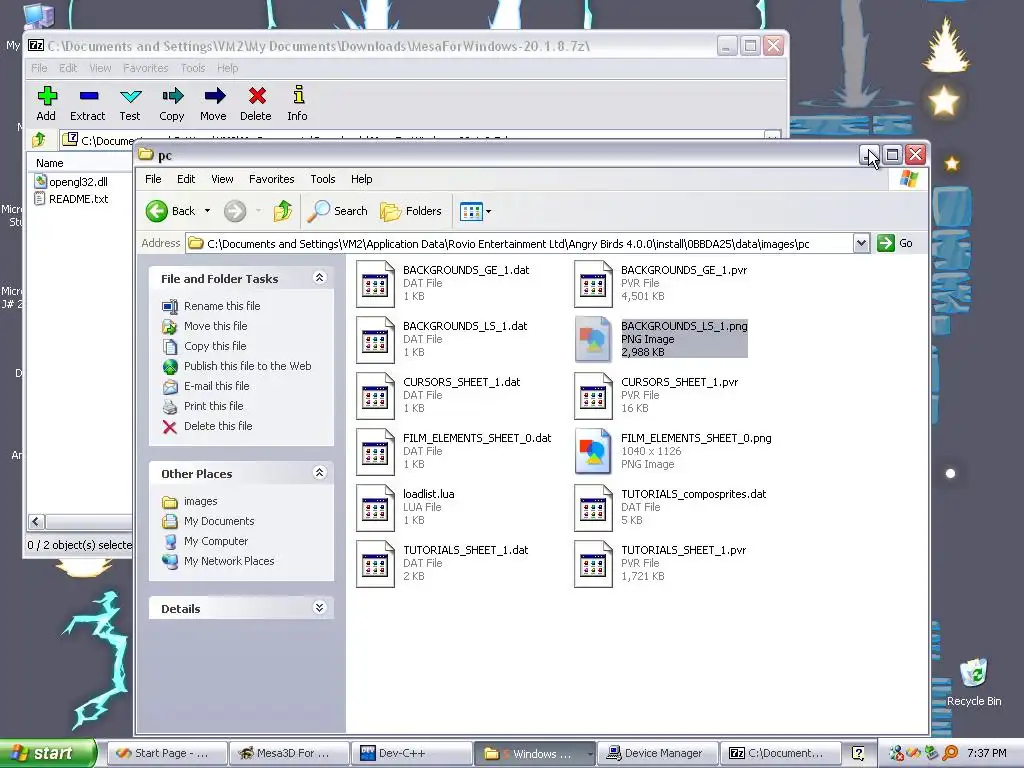Screen dimensions: 1024x768
Task: Open the View menu in pc window
Action: click(x=222, y=179)
